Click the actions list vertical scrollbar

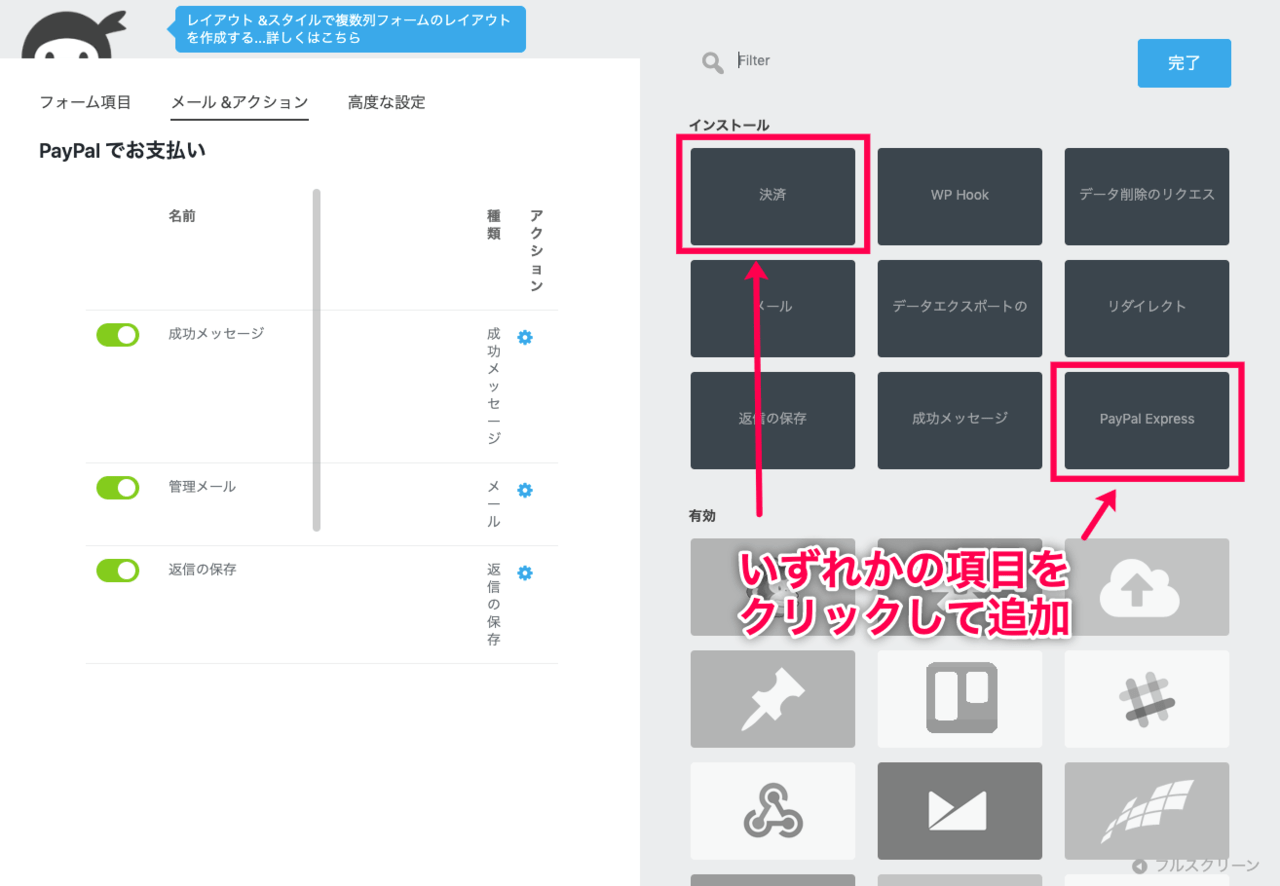317,360
